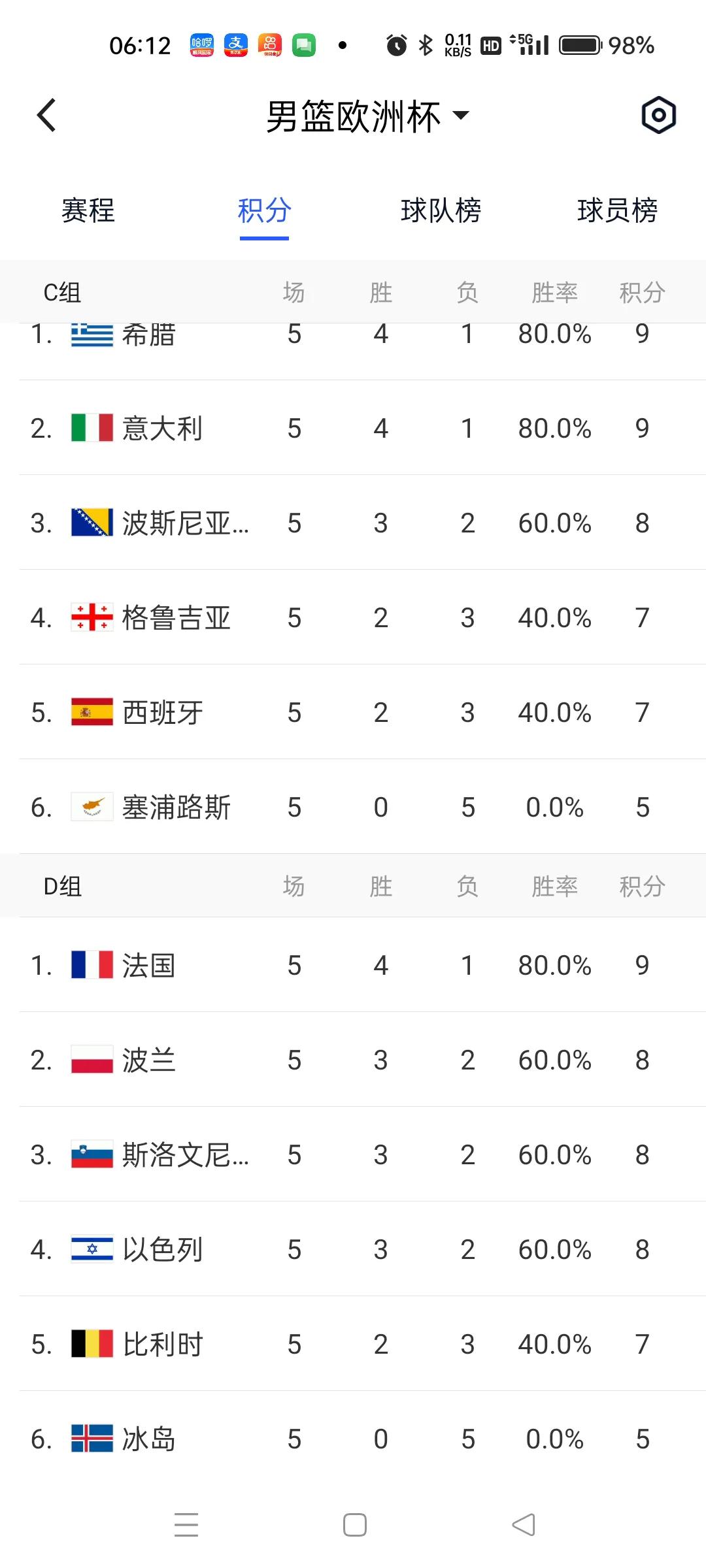706x1568 pixels.
Task: Open the 球员榜 tab
Action: coord(618,210)
